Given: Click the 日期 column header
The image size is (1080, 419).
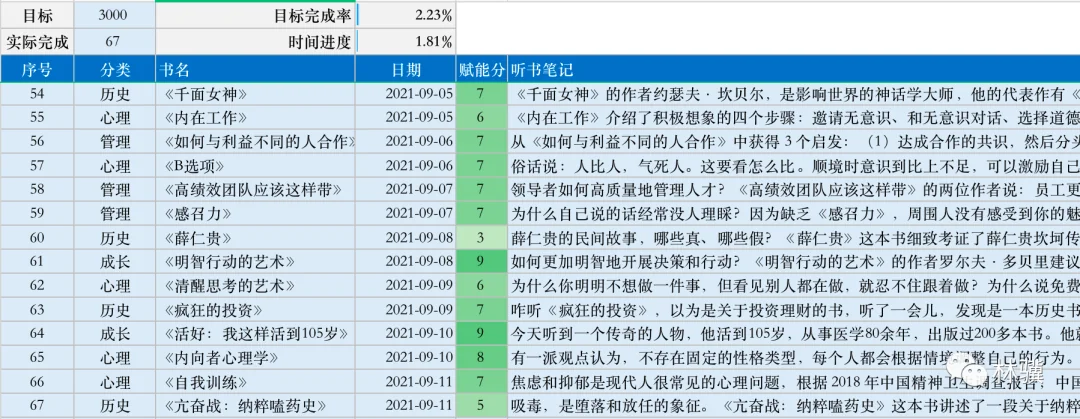Looking at the screenshot, I should [406, 70].
